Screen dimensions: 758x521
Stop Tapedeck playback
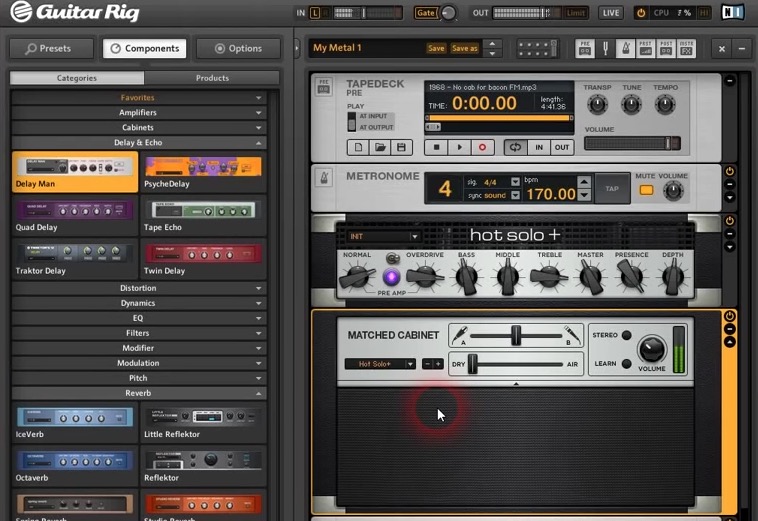point(437,147)
